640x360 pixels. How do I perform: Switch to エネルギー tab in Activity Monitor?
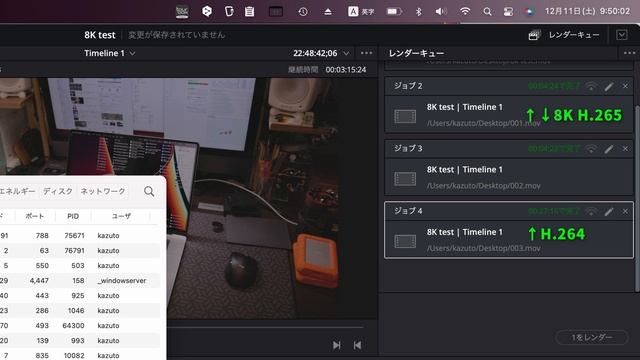tap(18, 191)
